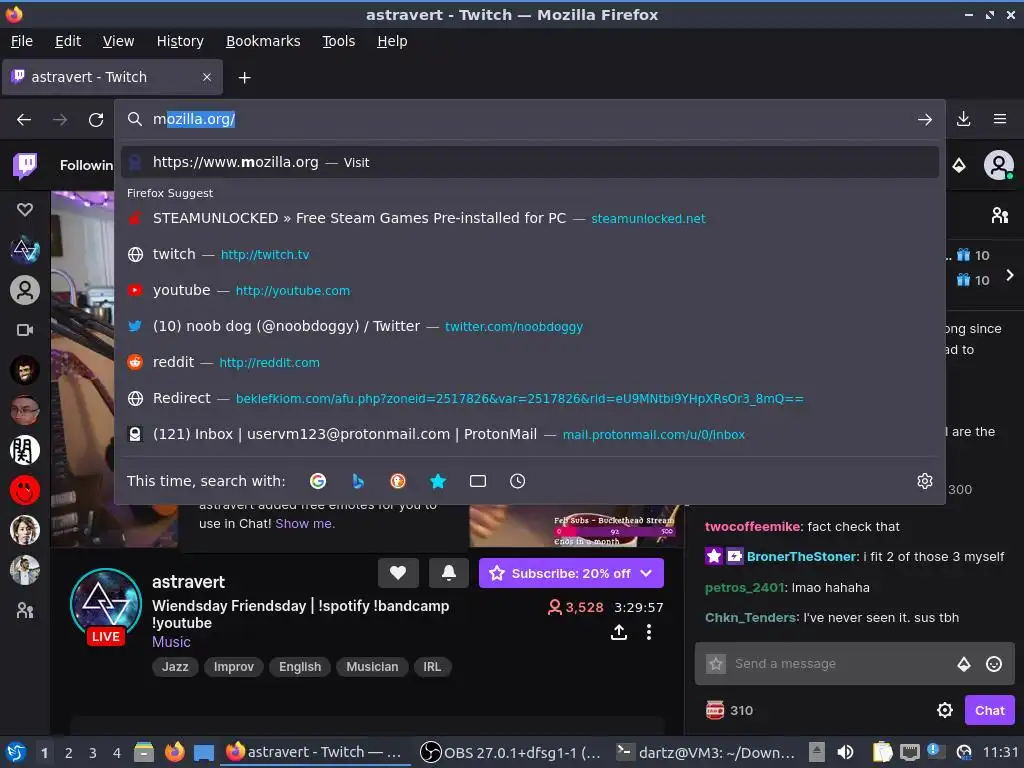Open chat settings gear icon
The image size is (1024, 768).
click(945, 710)
